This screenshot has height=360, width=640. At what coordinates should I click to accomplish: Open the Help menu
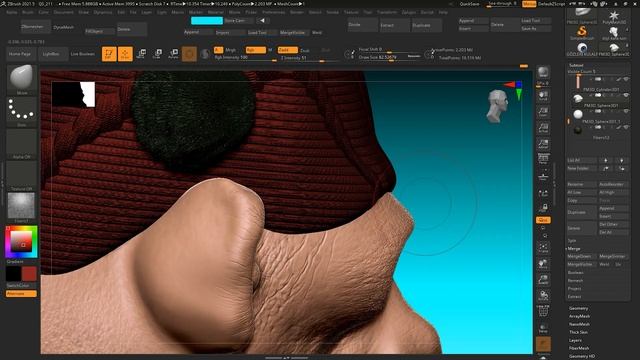443,12
